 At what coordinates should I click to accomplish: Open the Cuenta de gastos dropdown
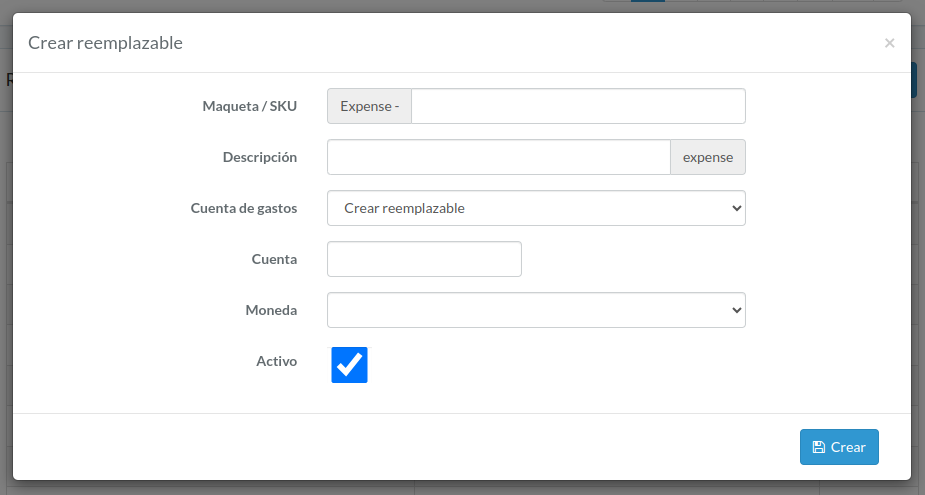(536, 208)
